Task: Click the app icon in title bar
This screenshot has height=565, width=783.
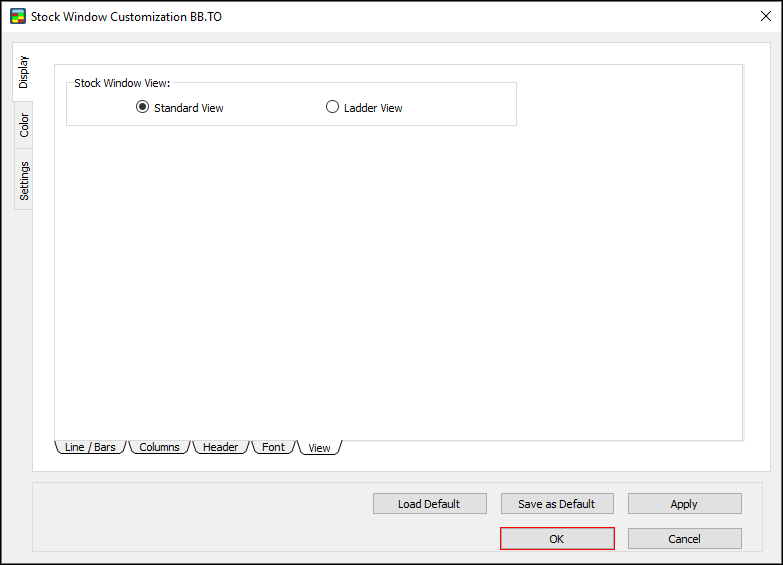Action: (x=17, y=17)
